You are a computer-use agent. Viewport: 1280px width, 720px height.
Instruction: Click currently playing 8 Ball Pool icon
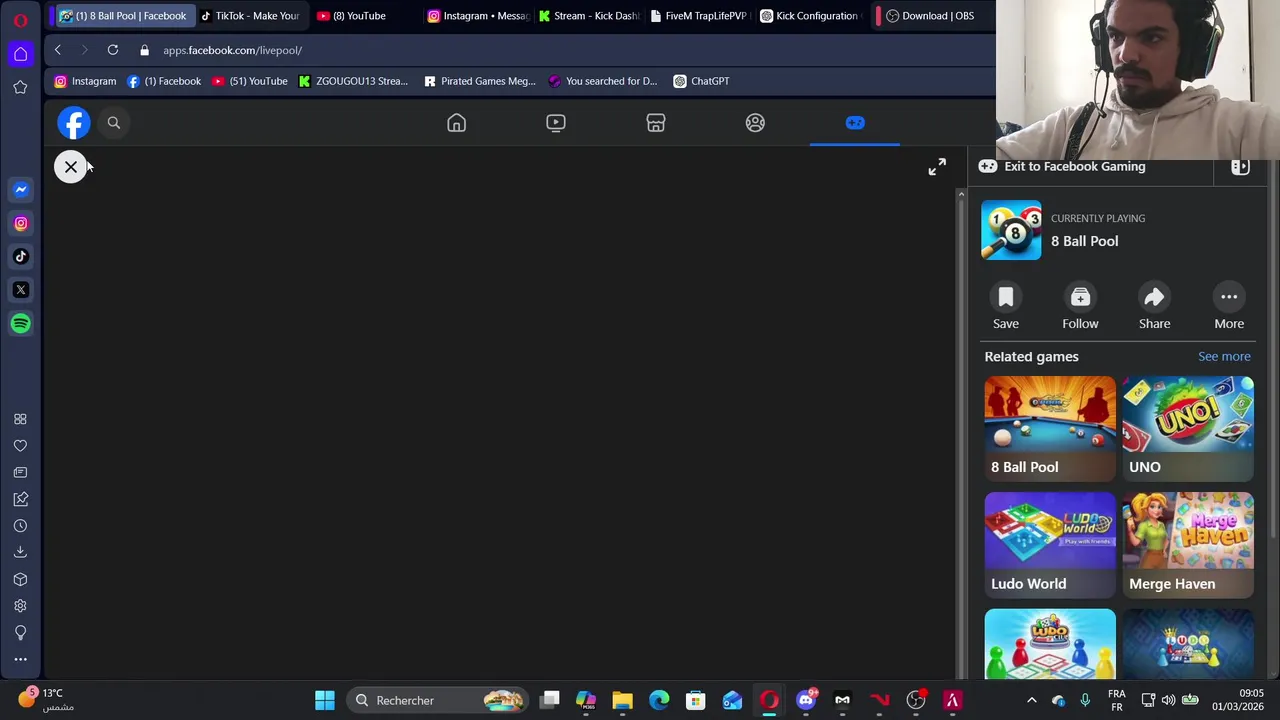1011,230
